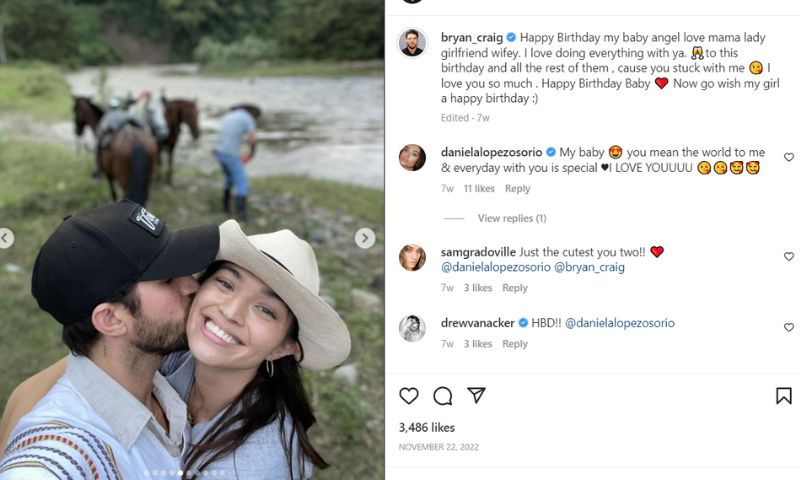This screenshot has height=480, width=800.
Task: Open danielalopezosorio's profile picture
Action: pos(412,157)
